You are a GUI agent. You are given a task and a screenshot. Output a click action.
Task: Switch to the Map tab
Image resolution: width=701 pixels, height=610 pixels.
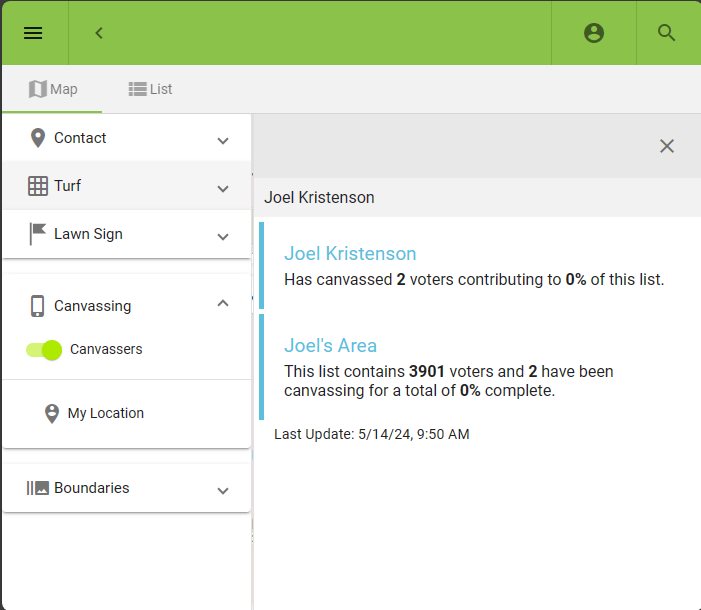(x=53, y=89)
